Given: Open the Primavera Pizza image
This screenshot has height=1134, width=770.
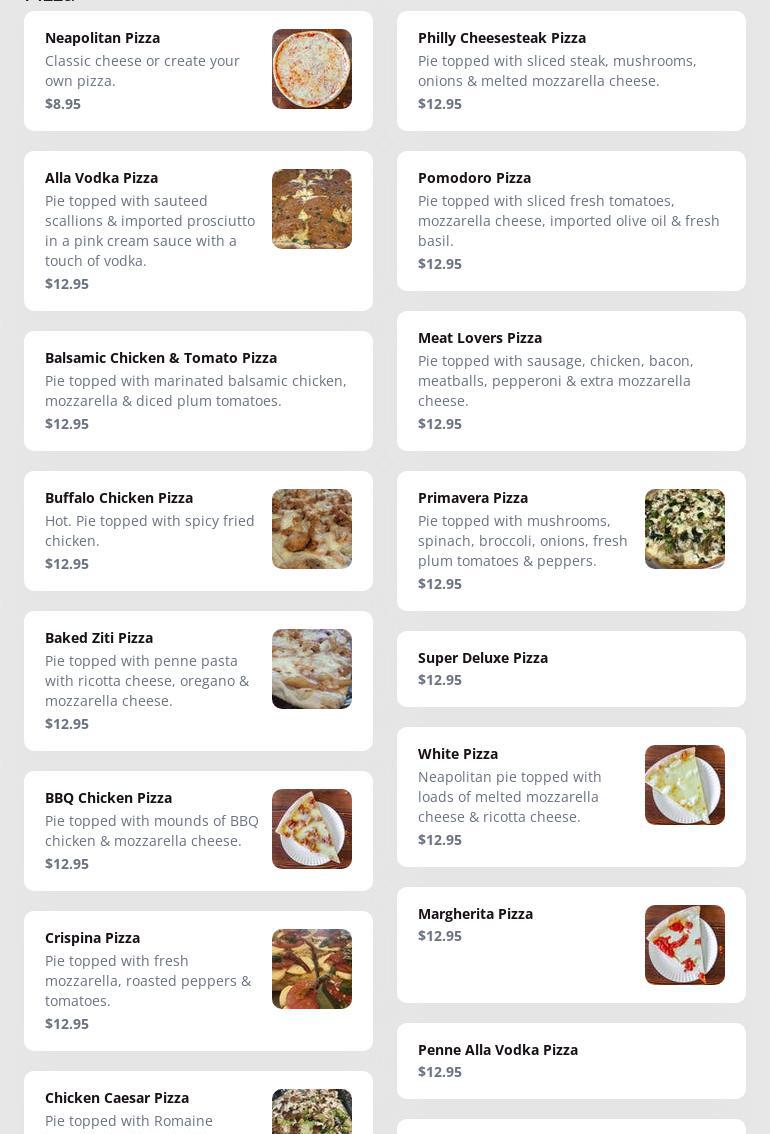Looking at the screenshot, I should click(684, 529).
